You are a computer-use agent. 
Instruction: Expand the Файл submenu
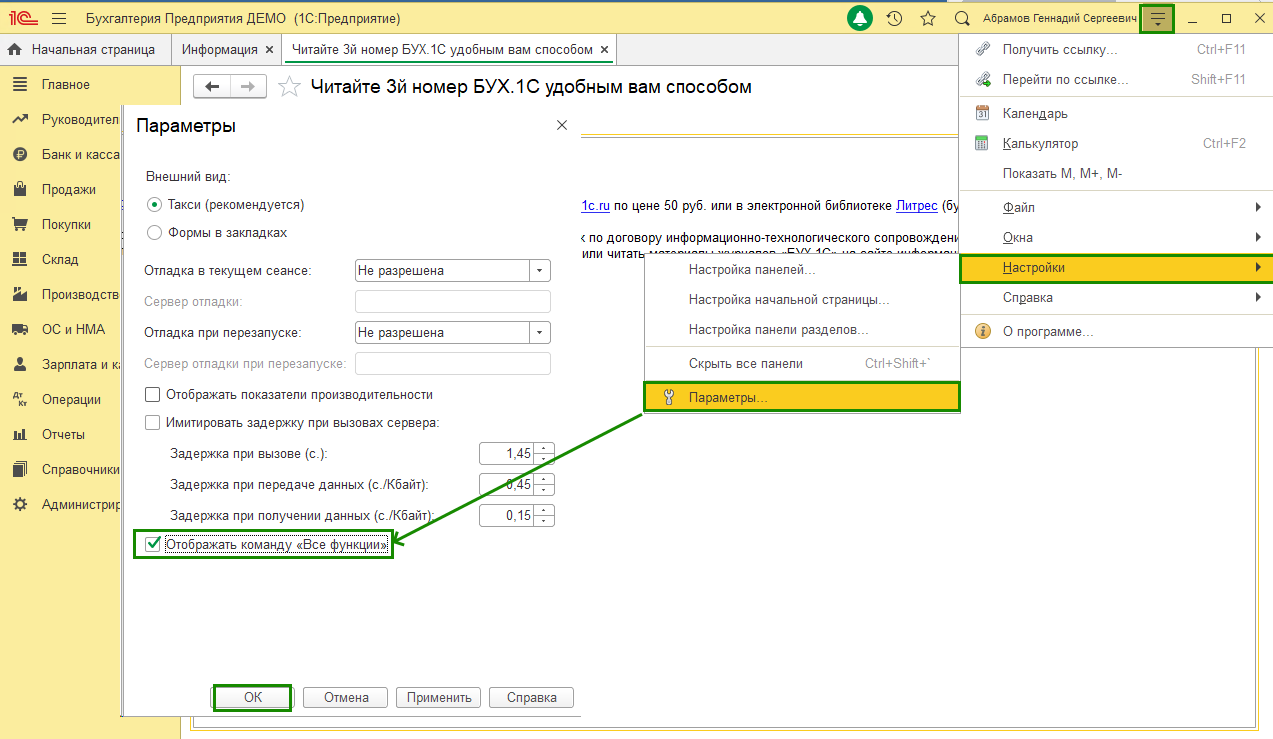(x=1116, y=207)
